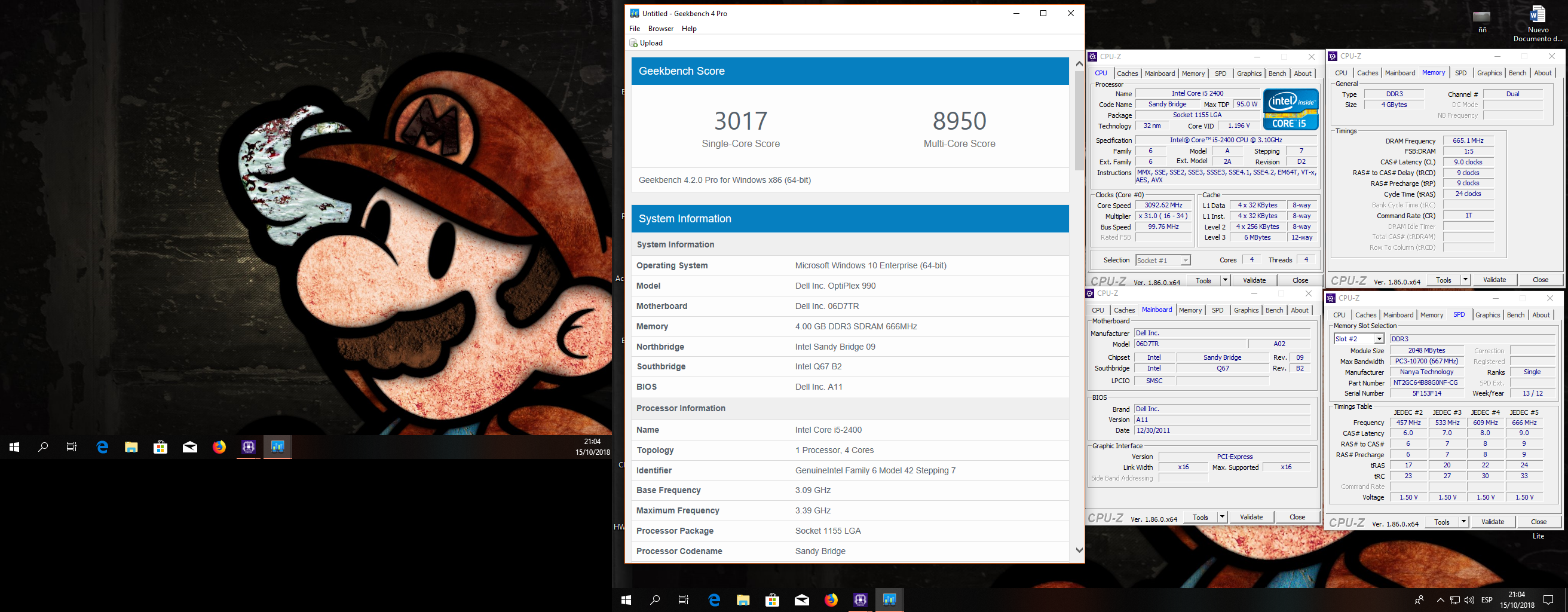Open Search on taskbar under Mario wallpaper
Viewport: 1568px width, 612px height.
pyautogui.click(x=43, y=447)
